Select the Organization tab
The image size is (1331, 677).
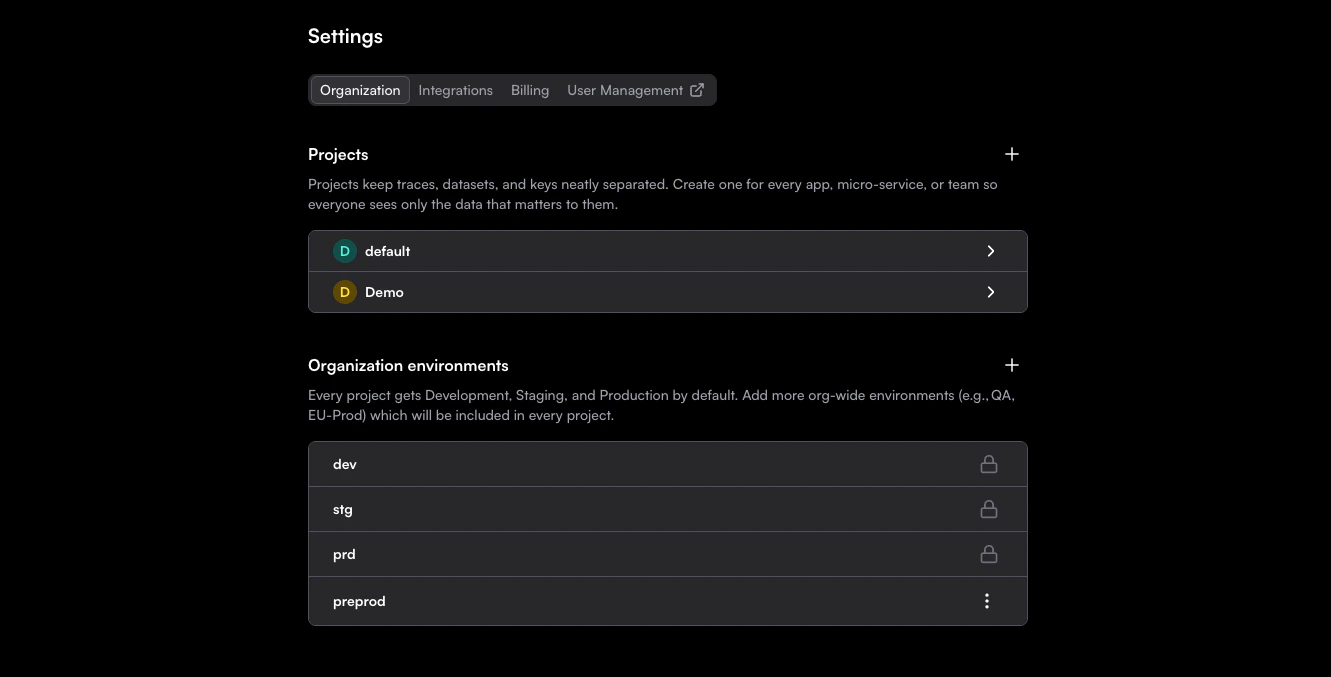[360, 90]
